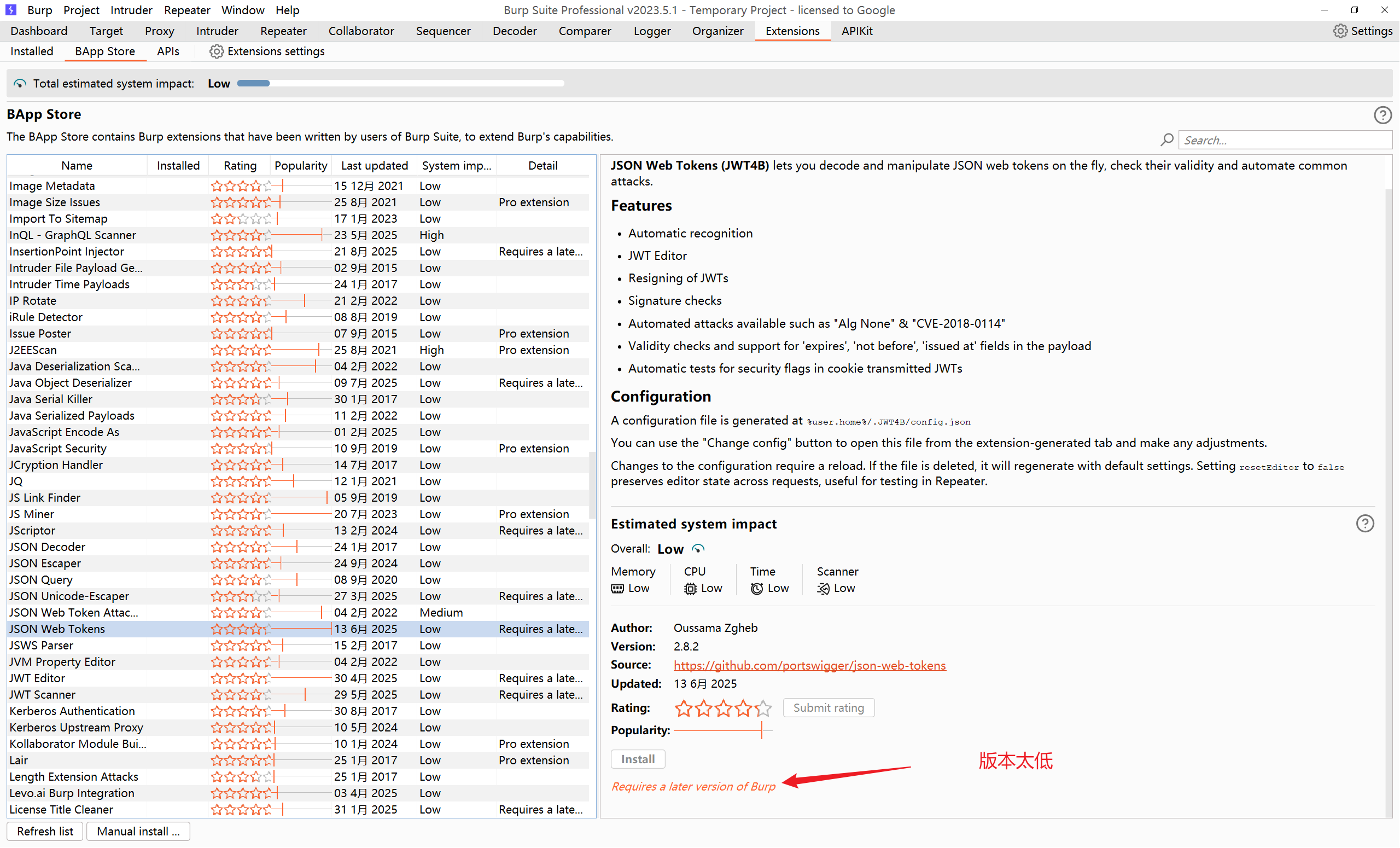
Task: Sort list by Popularity column header
Action: 301,165
